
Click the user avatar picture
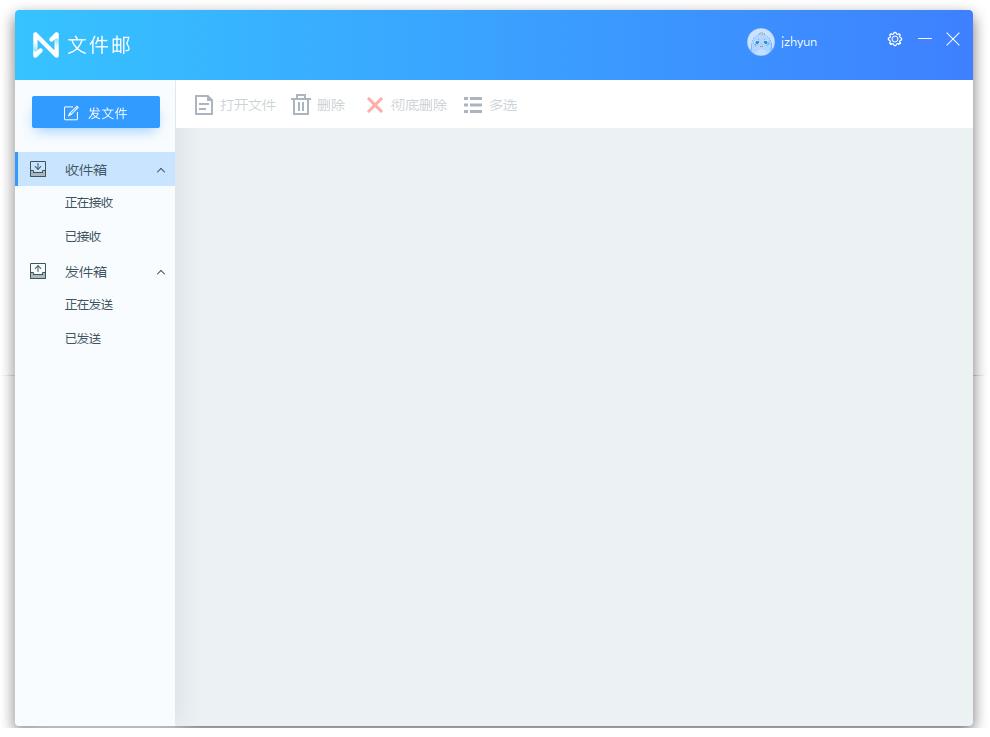[x=761, y=42]
